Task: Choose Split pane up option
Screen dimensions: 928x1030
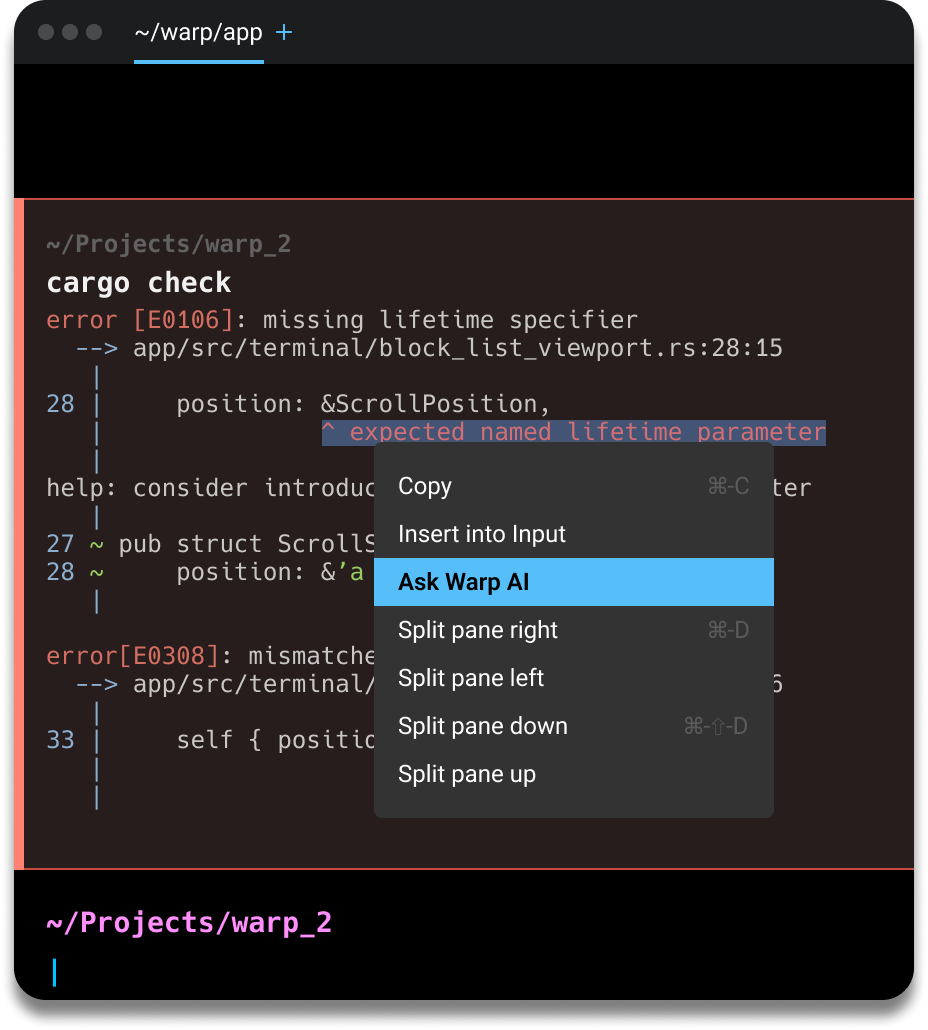Action: [x=573, y=774]
